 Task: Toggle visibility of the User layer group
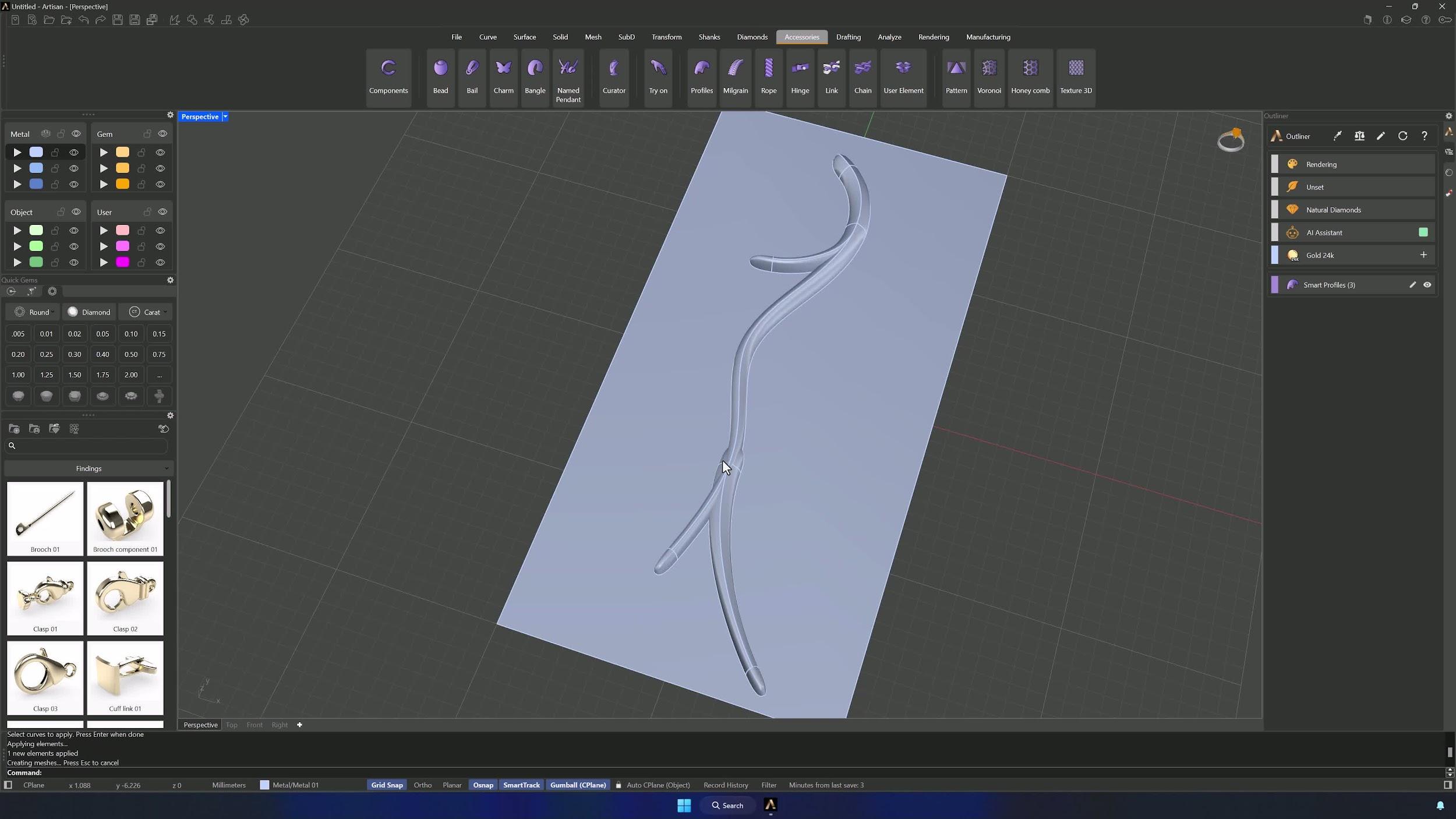point(162,212)
